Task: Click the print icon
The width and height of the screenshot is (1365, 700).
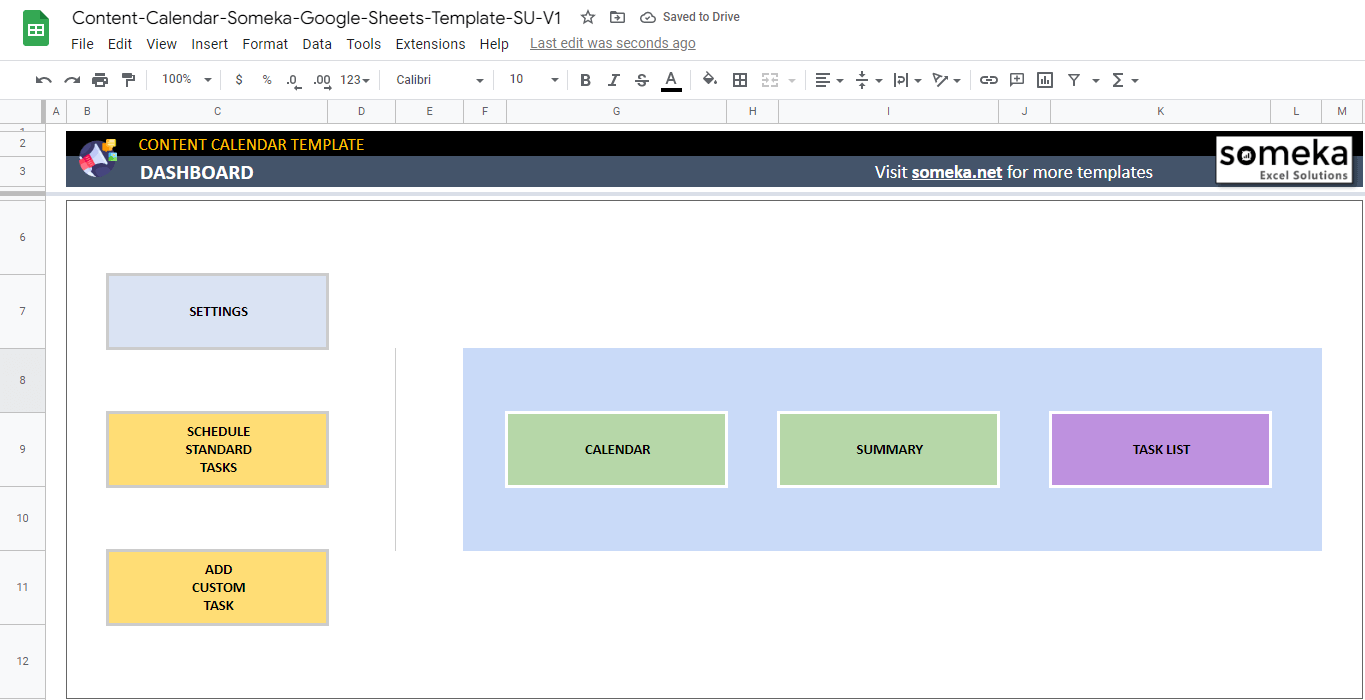Action: coord(100,80)
